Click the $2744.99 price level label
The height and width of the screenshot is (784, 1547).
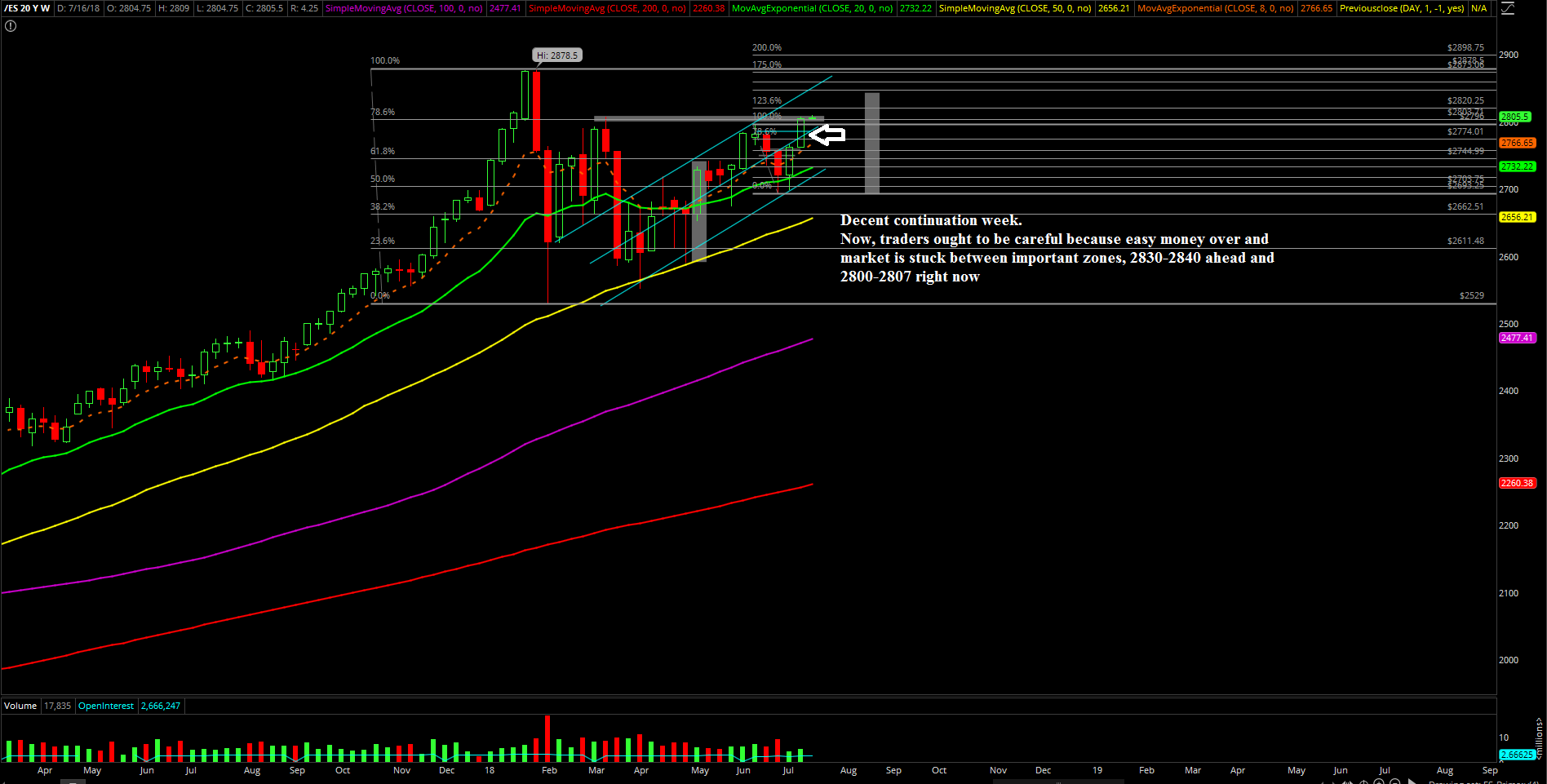1465,151
